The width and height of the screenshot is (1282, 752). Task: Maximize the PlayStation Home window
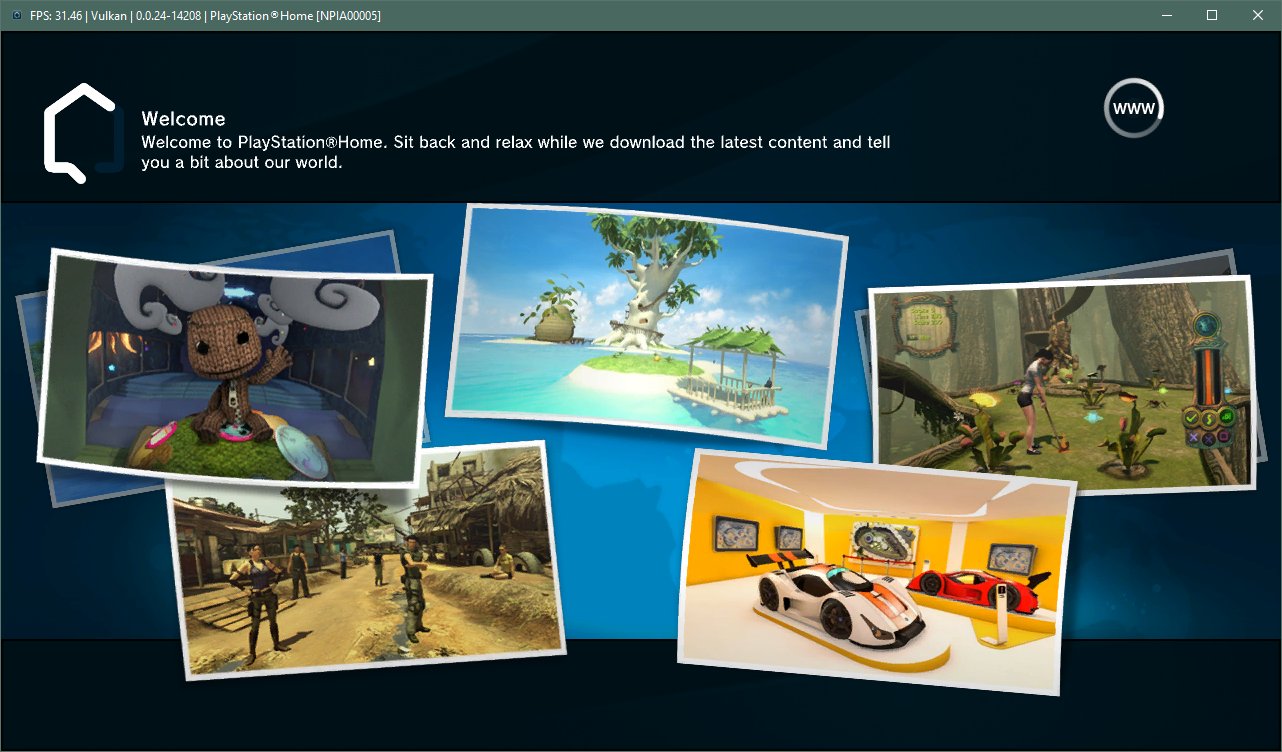click(1211, 15)
